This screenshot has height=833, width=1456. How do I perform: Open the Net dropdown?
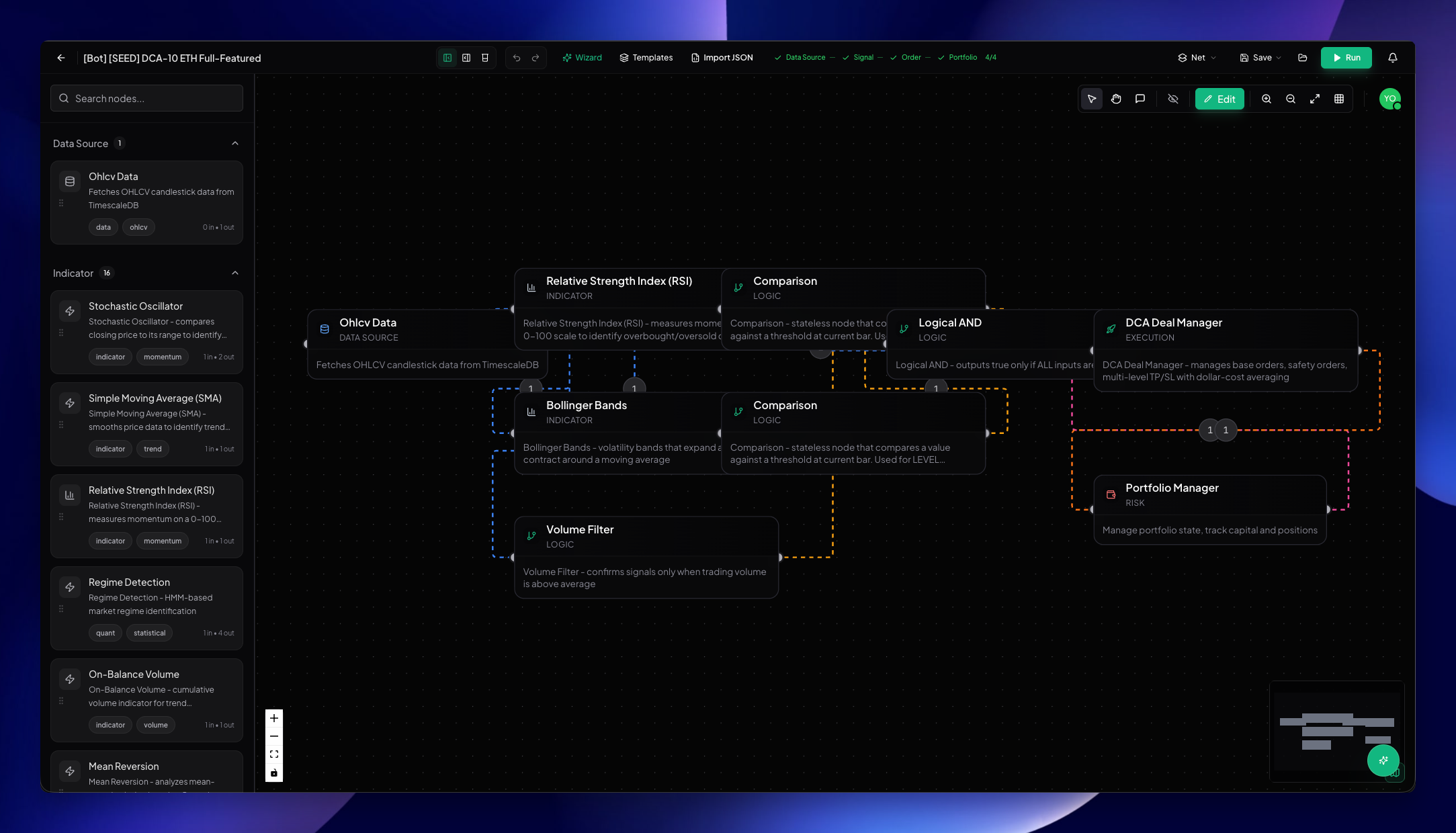click(1197, 58)
